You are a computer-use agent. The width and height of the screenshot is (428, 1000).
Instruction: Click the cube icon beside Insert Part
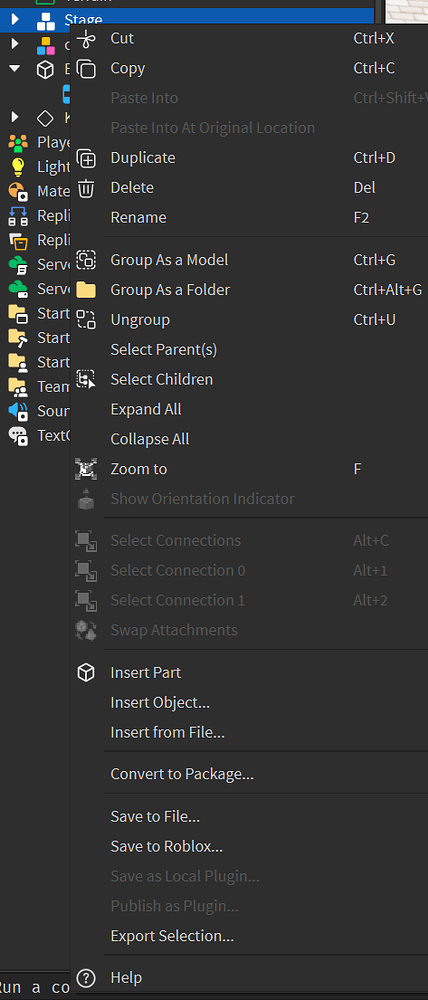tap(85, 672)
